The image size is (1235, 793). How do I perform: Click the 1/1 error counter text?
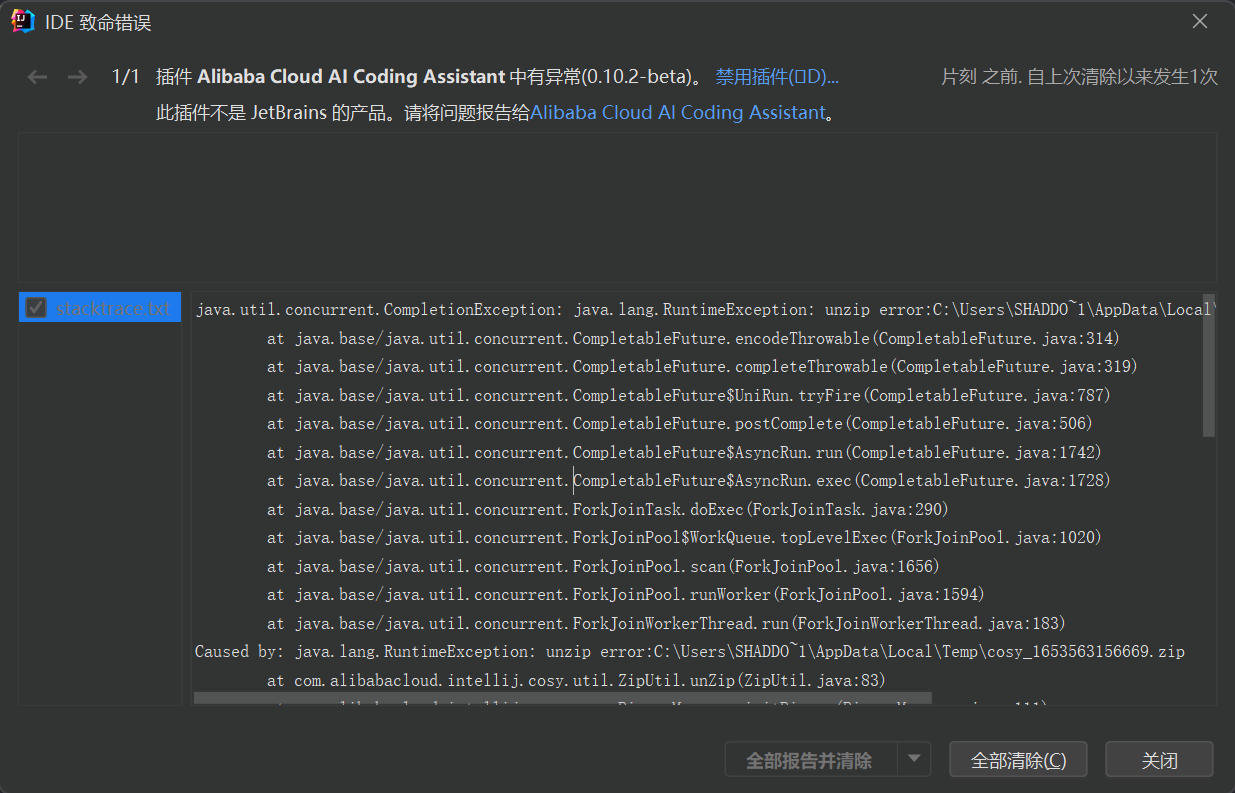127,76
